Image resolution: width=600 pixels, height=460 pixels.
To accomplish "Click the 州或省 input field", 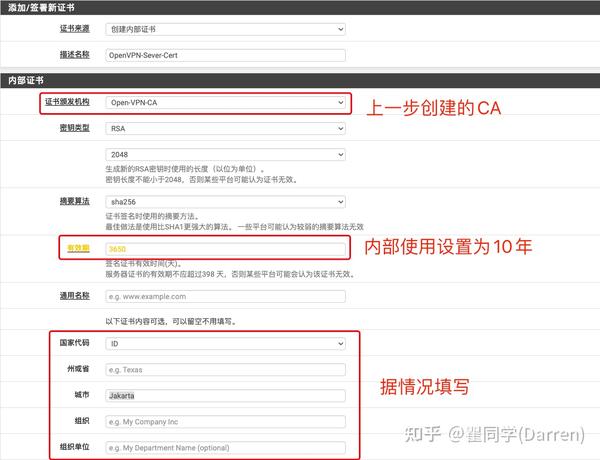I will pos(225,370).
